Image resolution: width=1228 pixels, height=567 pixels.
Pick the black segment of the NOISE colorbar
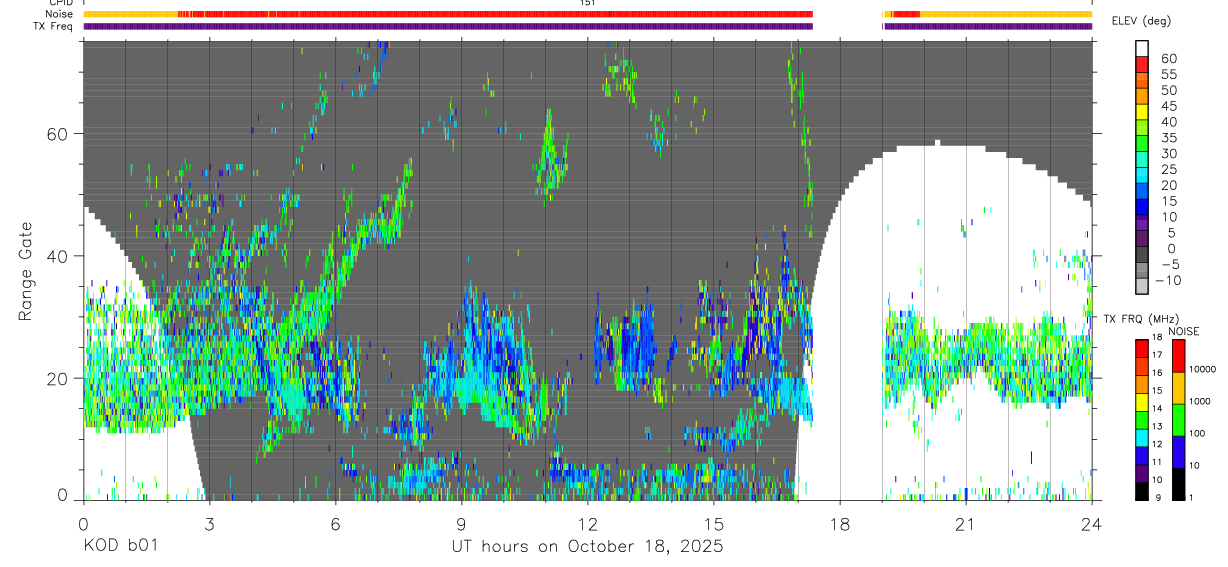point(1179,483)
